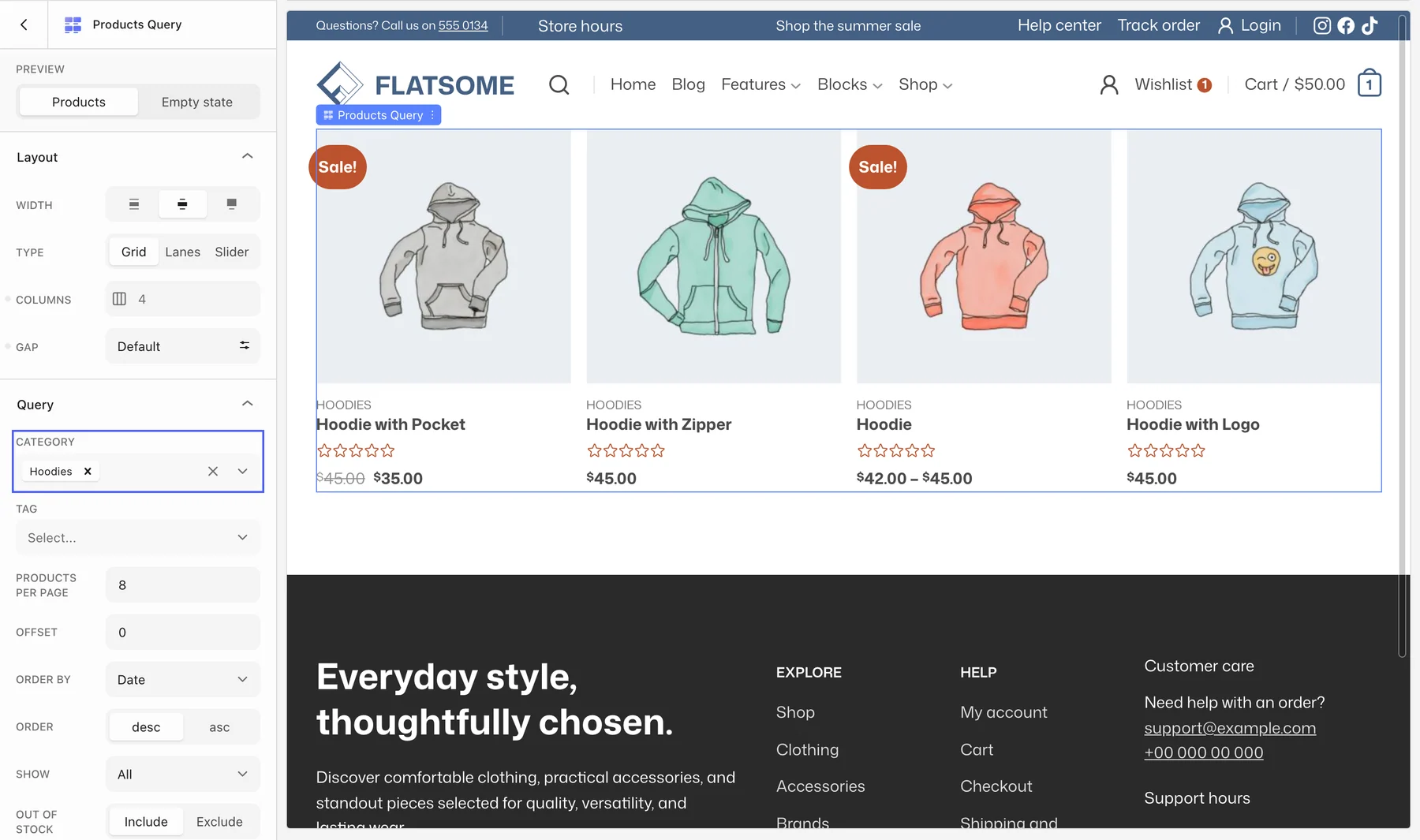Screen dimensions: 1420x840
Task: Open the site search magnifier icon
Action: click(x=559, y=84)
